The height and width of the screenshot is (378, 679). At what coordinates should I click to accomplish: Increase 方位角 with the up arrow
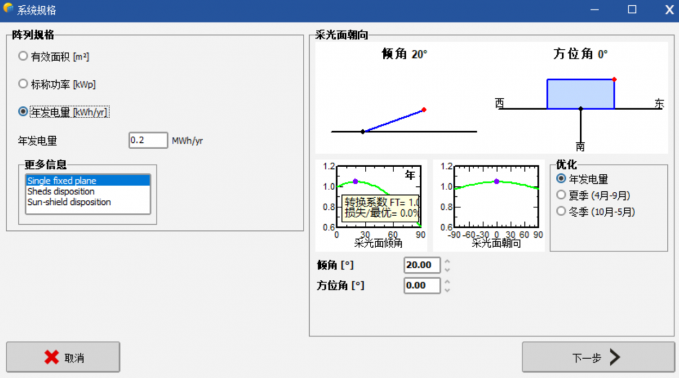click(x=447, y=281)
